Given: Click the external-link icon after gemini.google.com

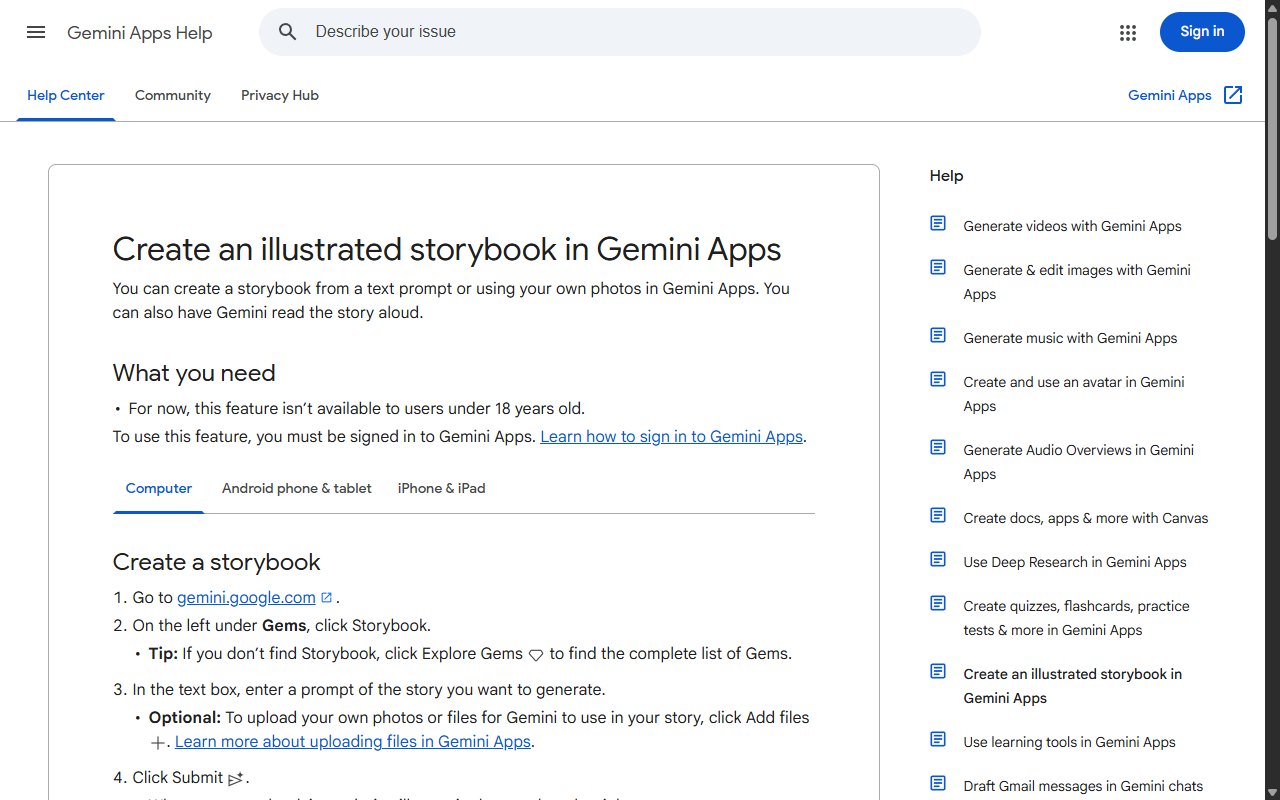Looking at the screenshot, I should click(326, 598).
